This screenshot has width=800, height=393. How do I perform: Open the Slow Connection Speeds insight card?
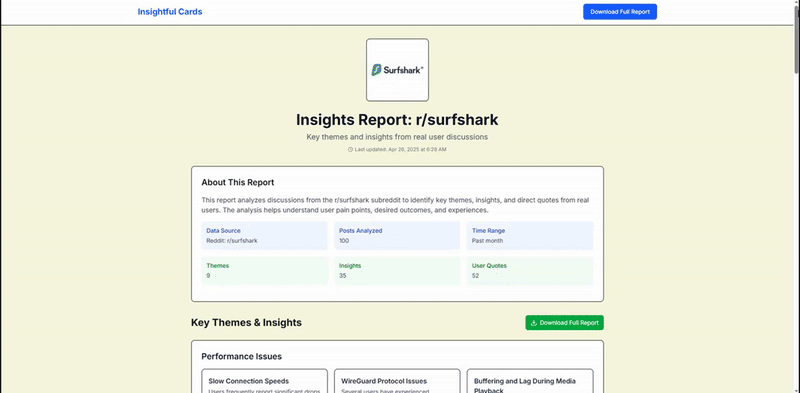click(264, 381)
